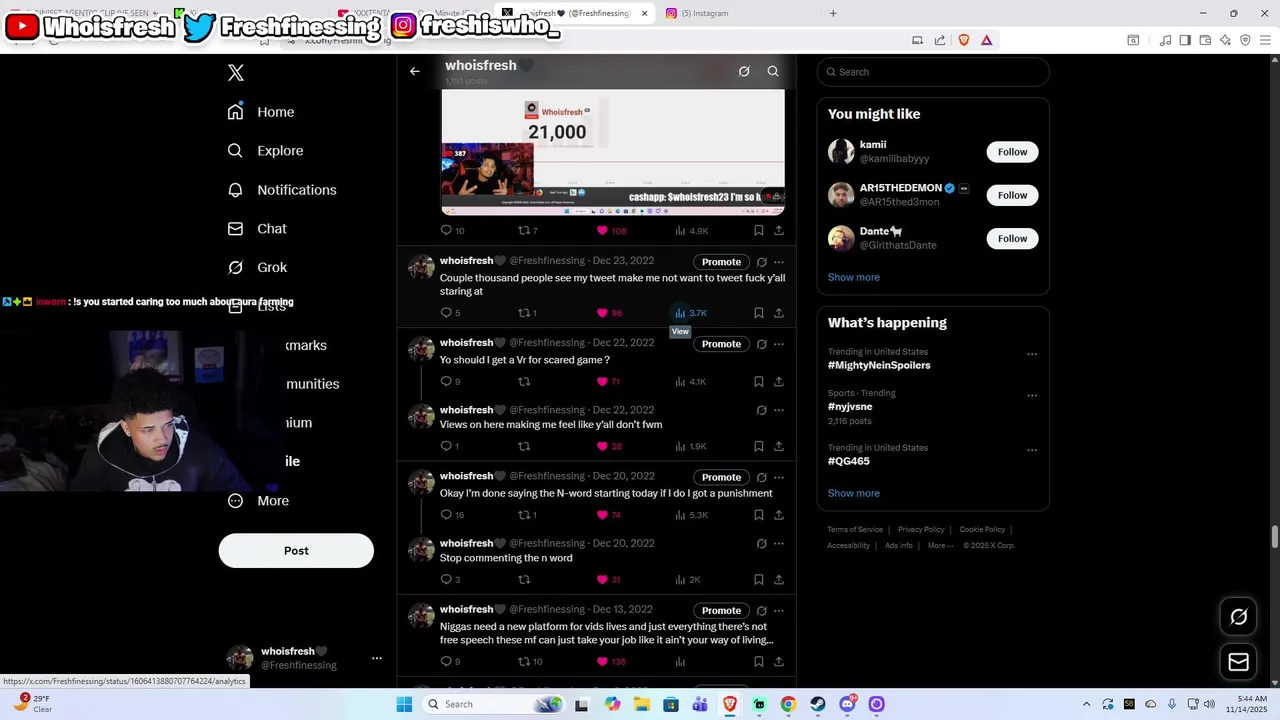Open the more menu on the Dec 23 tweet
The width and height of the screenshot is (1280, 720).
point(779,262)
